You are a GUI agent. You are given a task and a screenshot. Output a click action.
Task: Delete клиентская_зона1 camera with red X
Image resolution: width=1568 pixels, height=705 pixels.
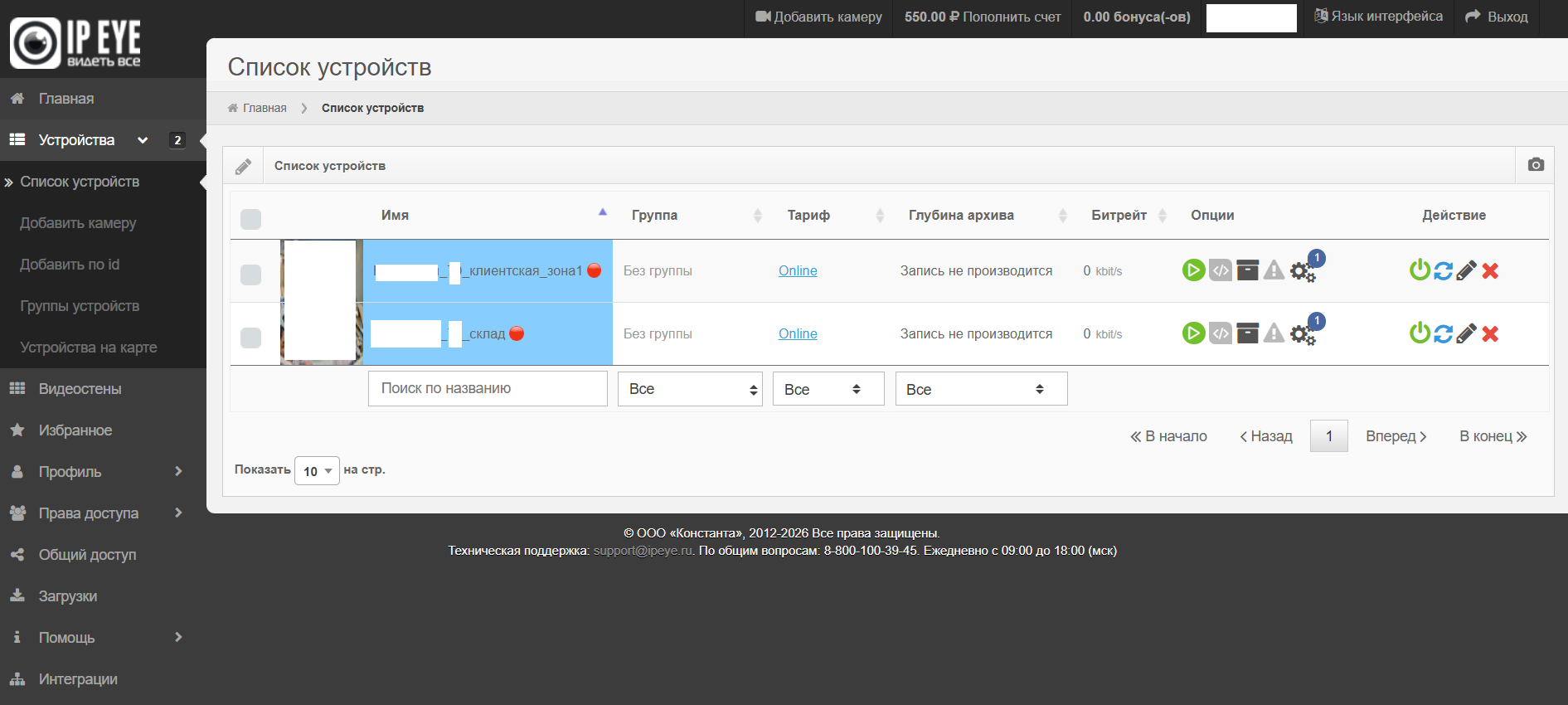pos(1490,270)
